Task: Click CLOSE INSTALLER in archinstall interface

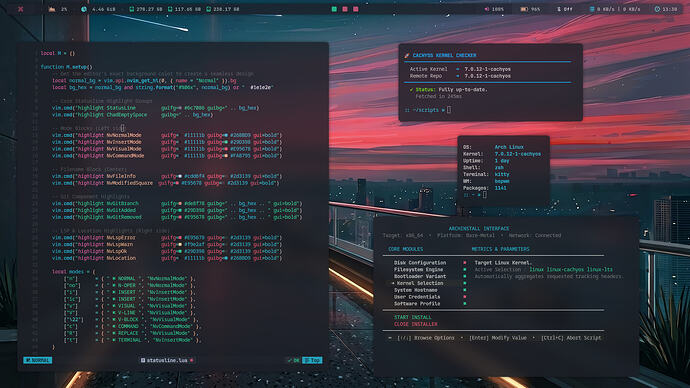Action: click(416, 324)
